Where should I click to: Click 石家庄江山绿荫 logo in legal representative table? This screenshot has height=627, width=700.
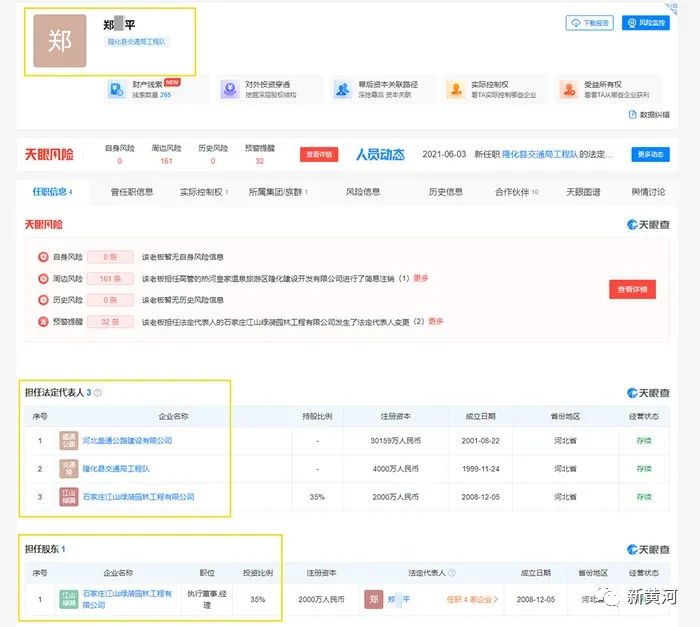tap(69, 497)
